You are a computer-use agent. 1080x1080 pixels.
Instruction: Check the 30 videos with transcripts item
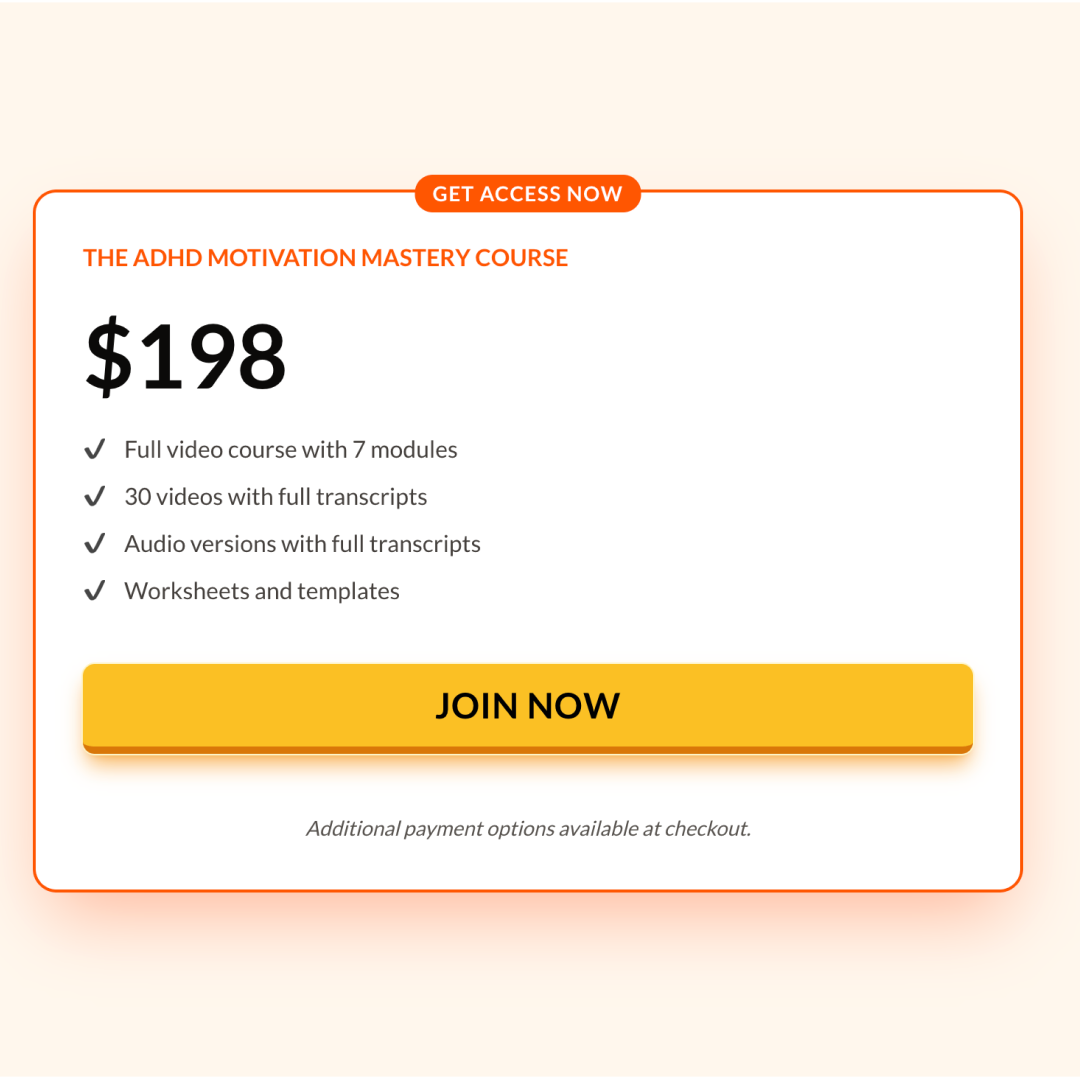click(275, 496)
